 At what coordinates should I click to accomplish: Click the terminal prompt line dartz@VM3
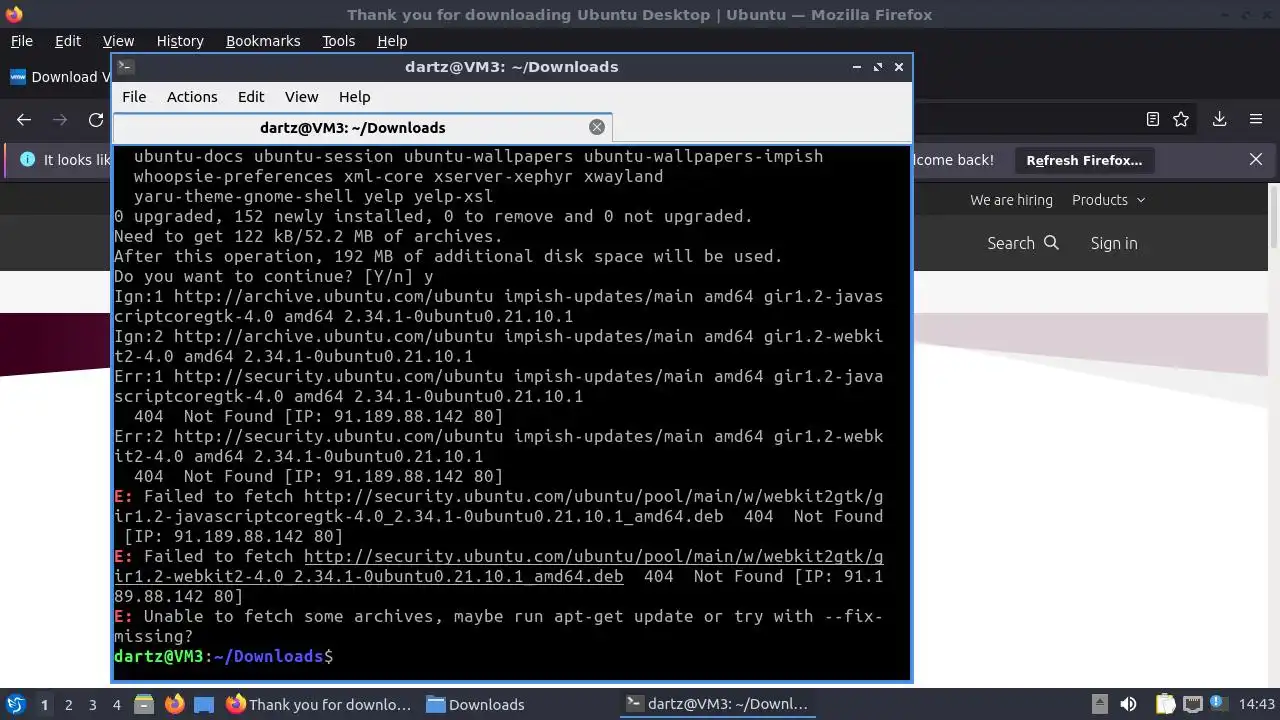(224, 656)
